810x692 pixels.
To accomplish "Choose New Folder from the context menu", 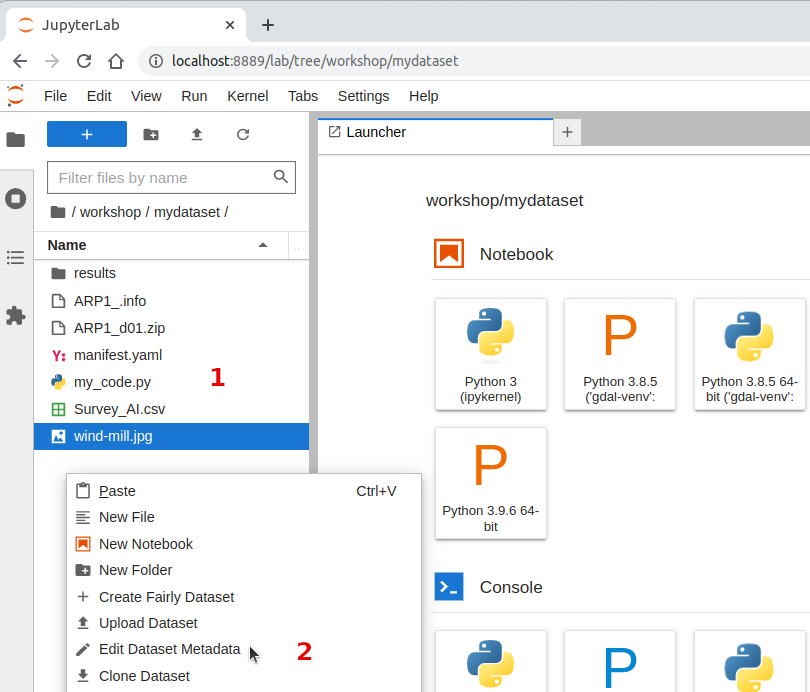I will click(x=244, y=570).
